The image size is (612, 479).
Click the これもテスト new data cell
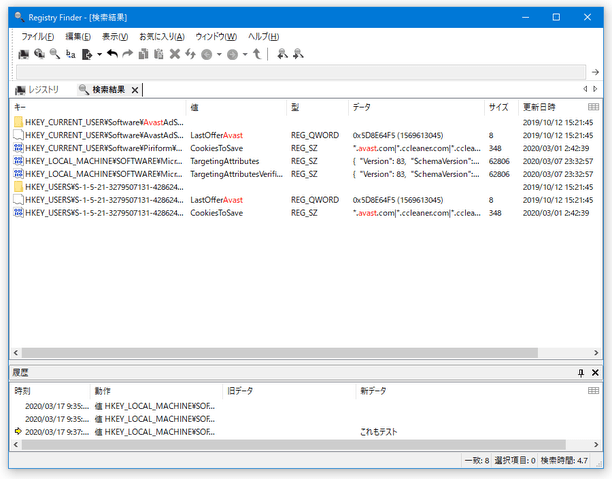[x=379, y=432]
